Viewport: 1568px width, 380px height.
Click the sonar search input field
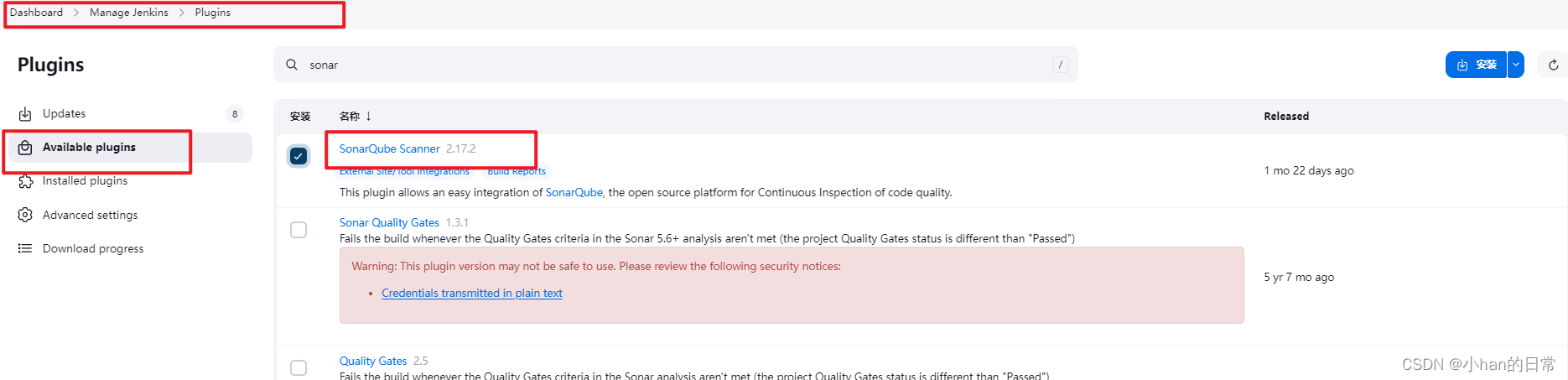(671, 65)
